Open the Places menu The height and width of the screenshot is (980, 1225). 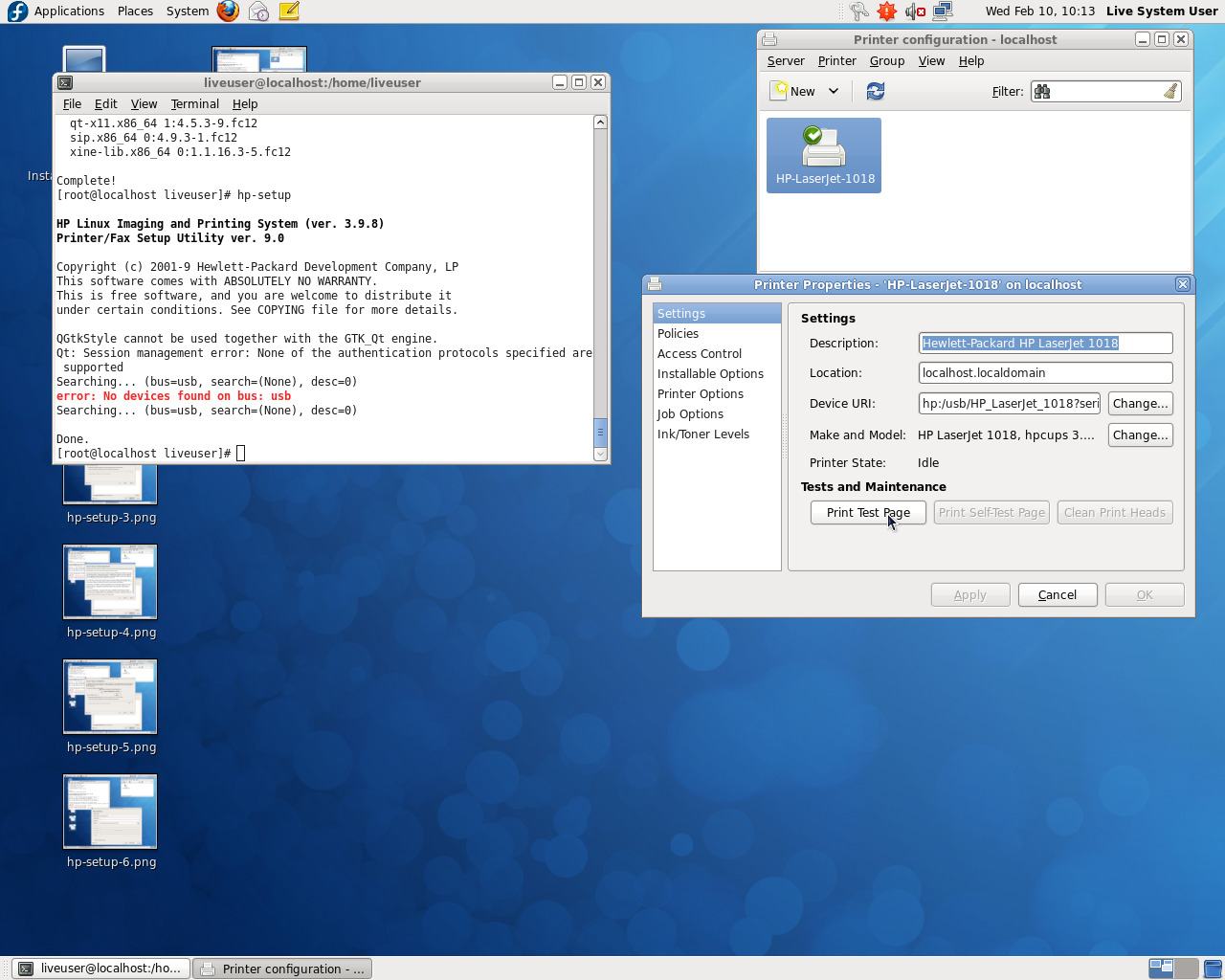coord(135,11)
